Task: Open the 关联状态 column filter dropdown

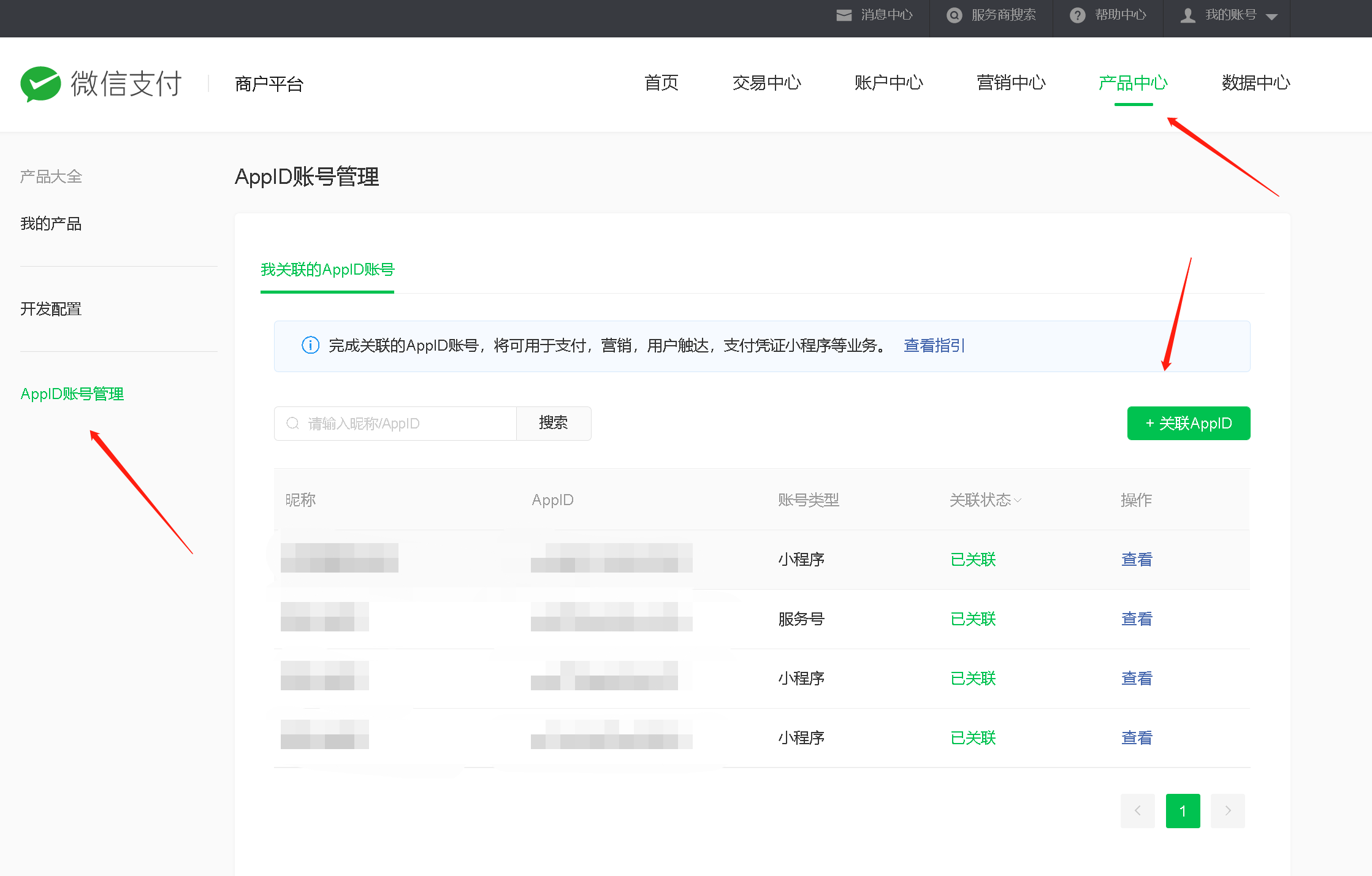Action: (x=1018, y=500)
